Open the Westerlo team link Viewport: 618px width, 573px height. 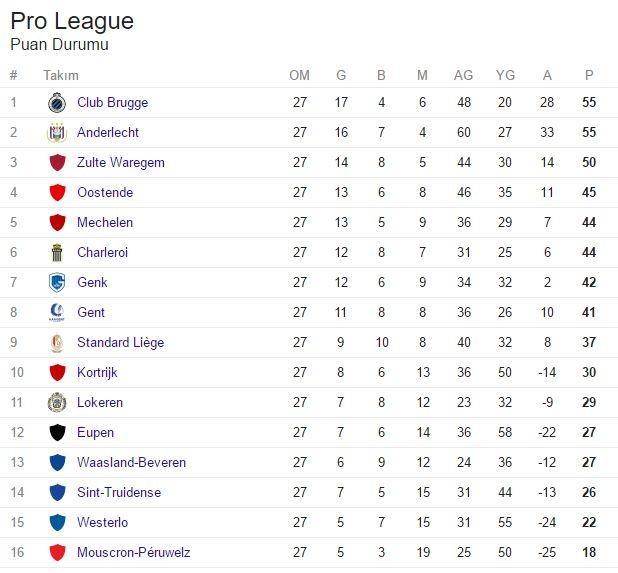(x=102, y=522)
